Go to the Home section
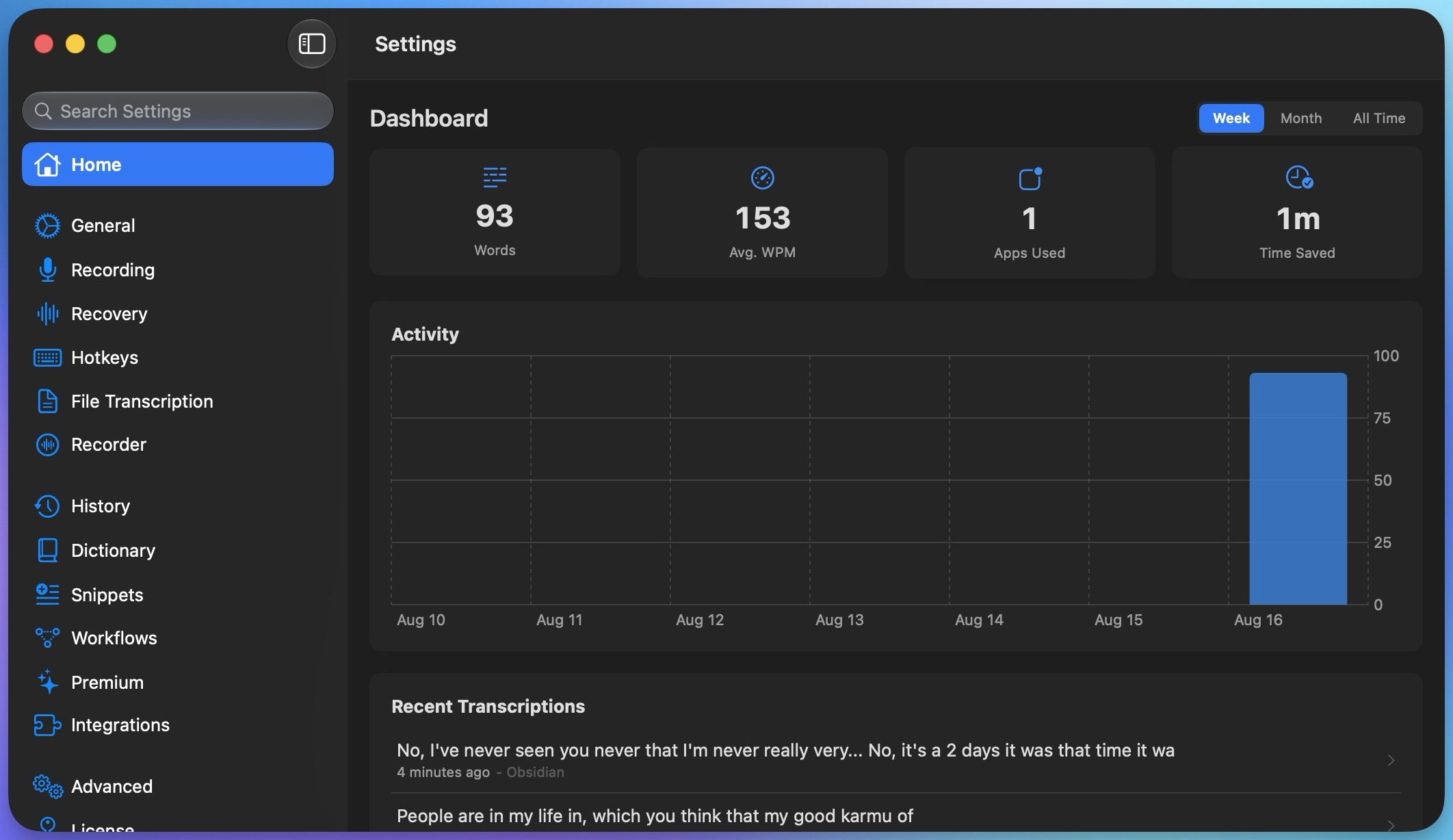Viewport: 1453px width, 840px height. pos(178,164)
